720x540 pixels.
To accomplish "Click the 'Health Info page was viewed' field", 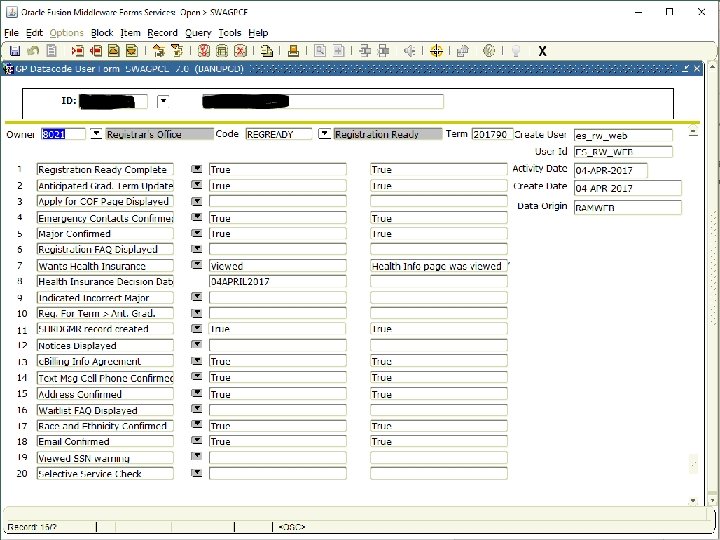I will tap(439, 265).
